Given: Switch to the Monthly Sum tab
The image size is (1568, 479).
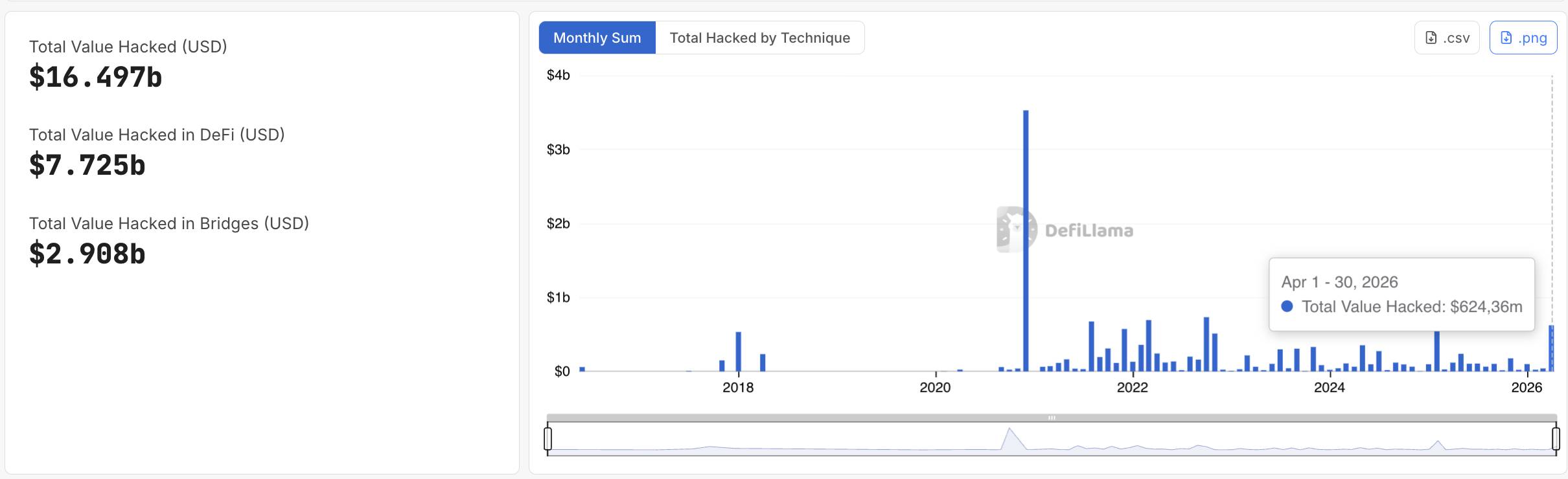Looking at the screenshot, I should click(597, 38).
